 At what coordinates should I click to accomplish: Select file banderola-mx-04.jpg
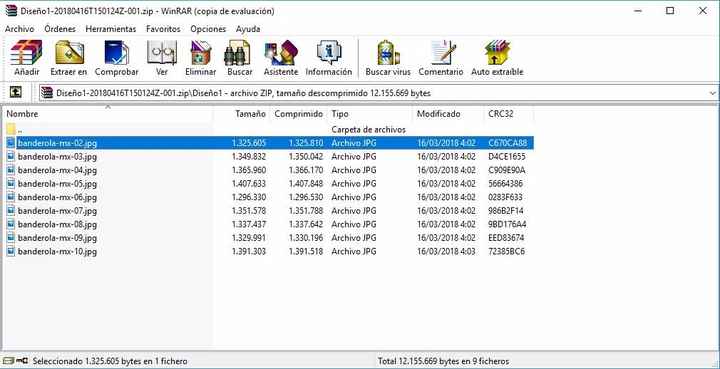(57, 170)
